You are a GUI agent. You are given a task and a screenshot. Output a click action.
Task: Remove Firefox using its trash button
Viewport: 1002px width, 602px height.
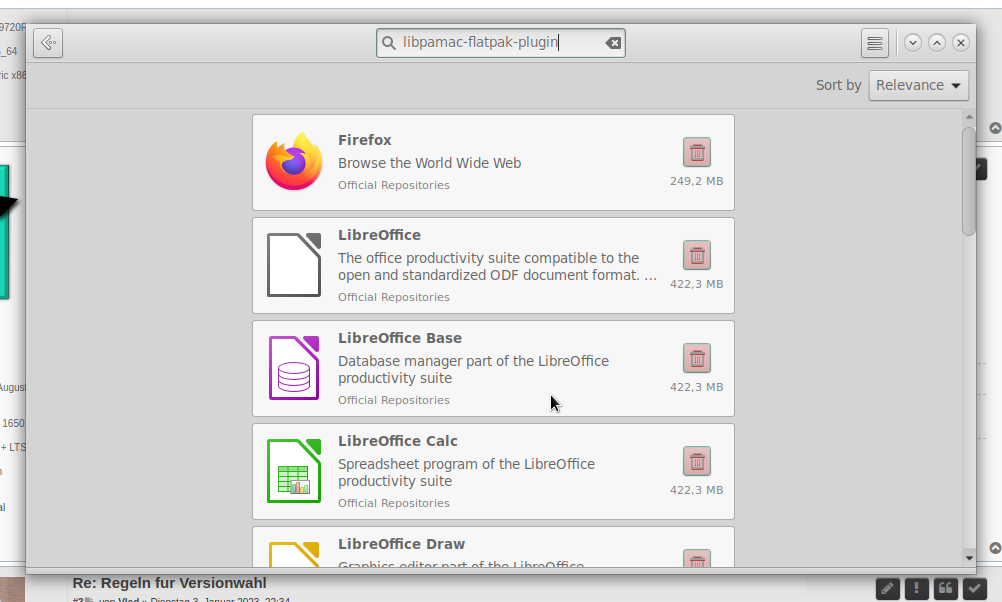(x=697, y=153)
